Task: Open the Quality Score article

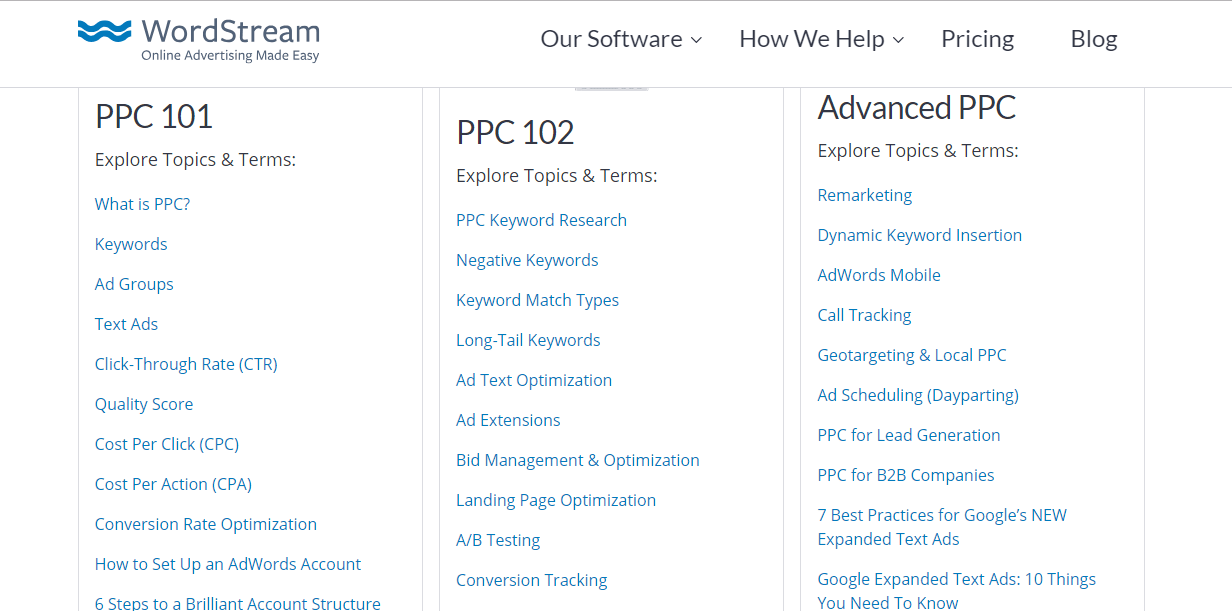Action: pos(143,403)
